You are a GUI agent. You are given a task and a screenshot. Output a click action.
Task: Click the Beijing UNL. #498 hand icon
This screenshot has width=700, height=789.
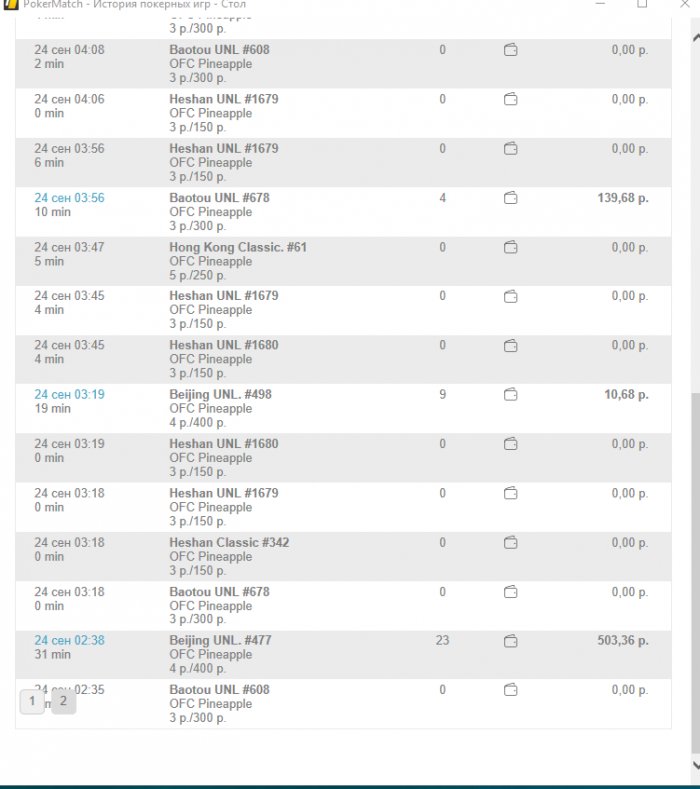point(510,395)
